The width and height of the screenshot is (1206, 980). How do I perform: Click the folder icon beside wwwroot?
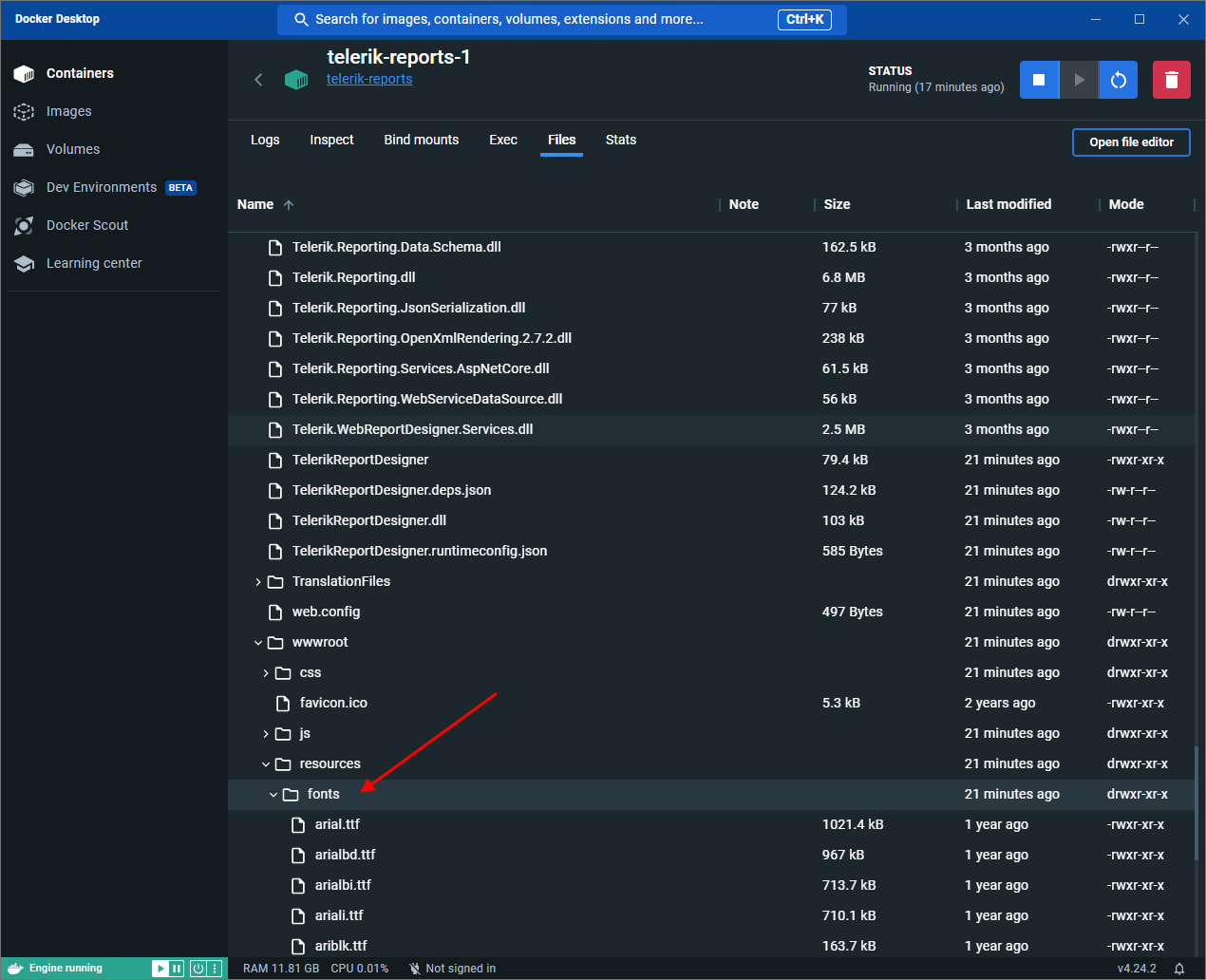(275, 643)
